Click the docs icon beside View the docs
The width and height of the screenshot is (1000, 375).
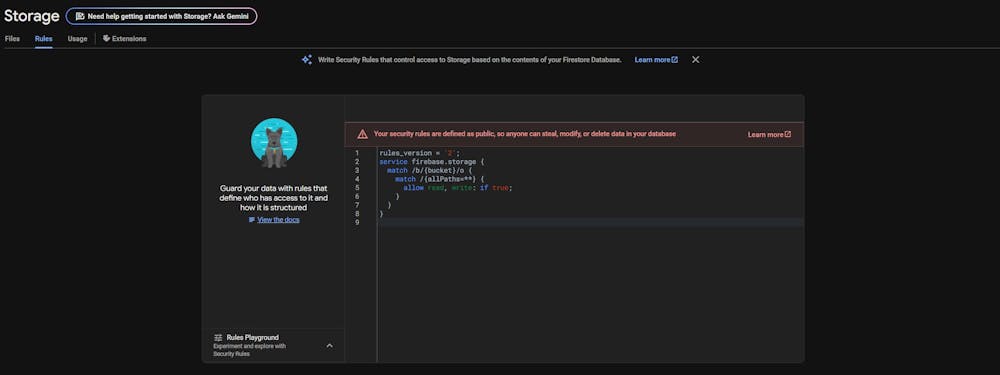point(252,219)
